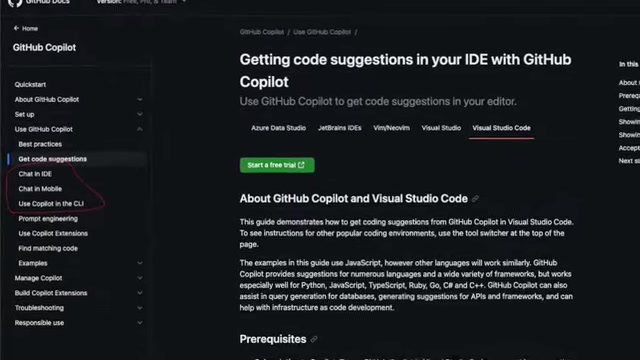Click the About GitHub Copilot sidebar label
640x360 pixels.
tap(47, 100)
